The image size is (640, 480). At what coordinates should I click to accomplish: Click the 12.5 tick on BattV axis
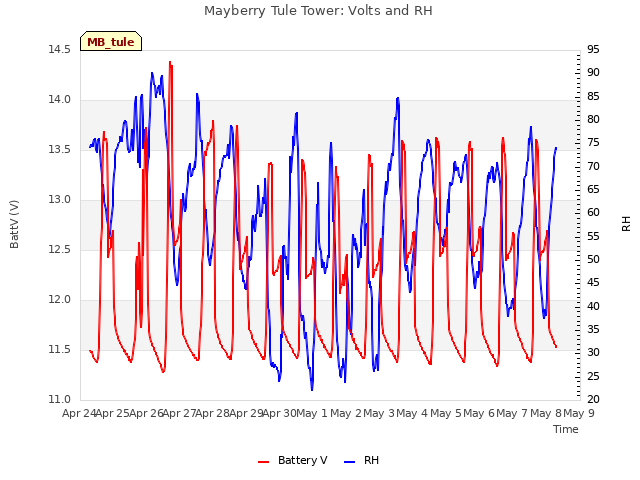(x=59, y=250)
